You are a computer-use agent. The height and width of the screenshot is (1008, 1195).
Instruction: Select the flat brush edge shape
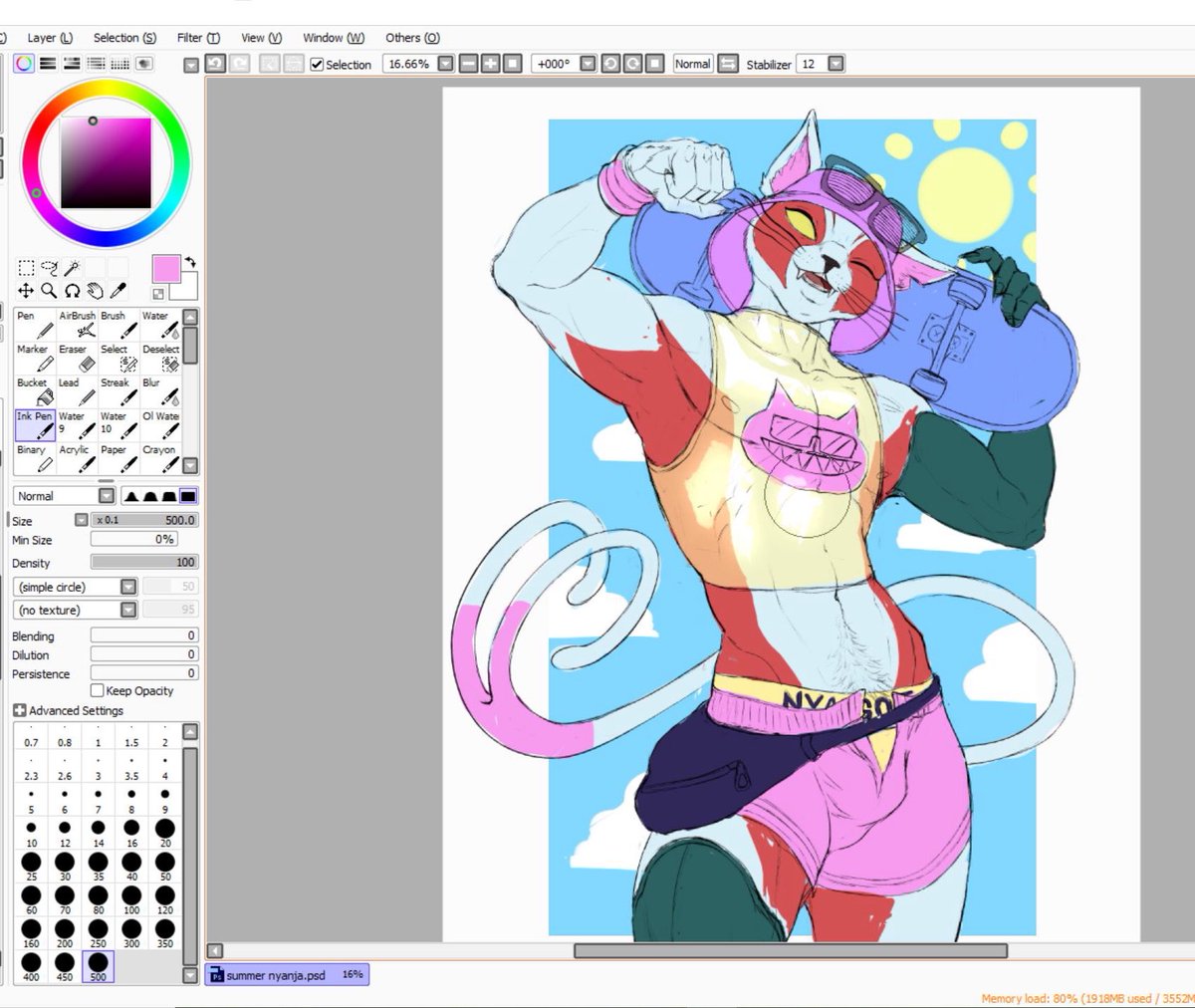point(188,496)
